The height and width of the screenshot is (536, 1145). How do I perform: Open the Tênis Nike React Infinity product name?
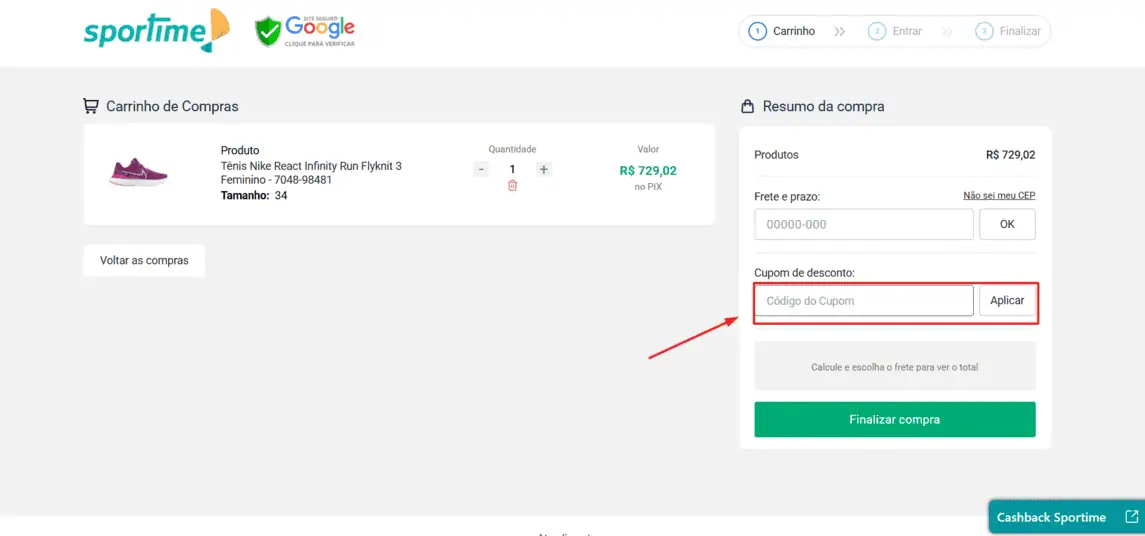tap(311, 173)
